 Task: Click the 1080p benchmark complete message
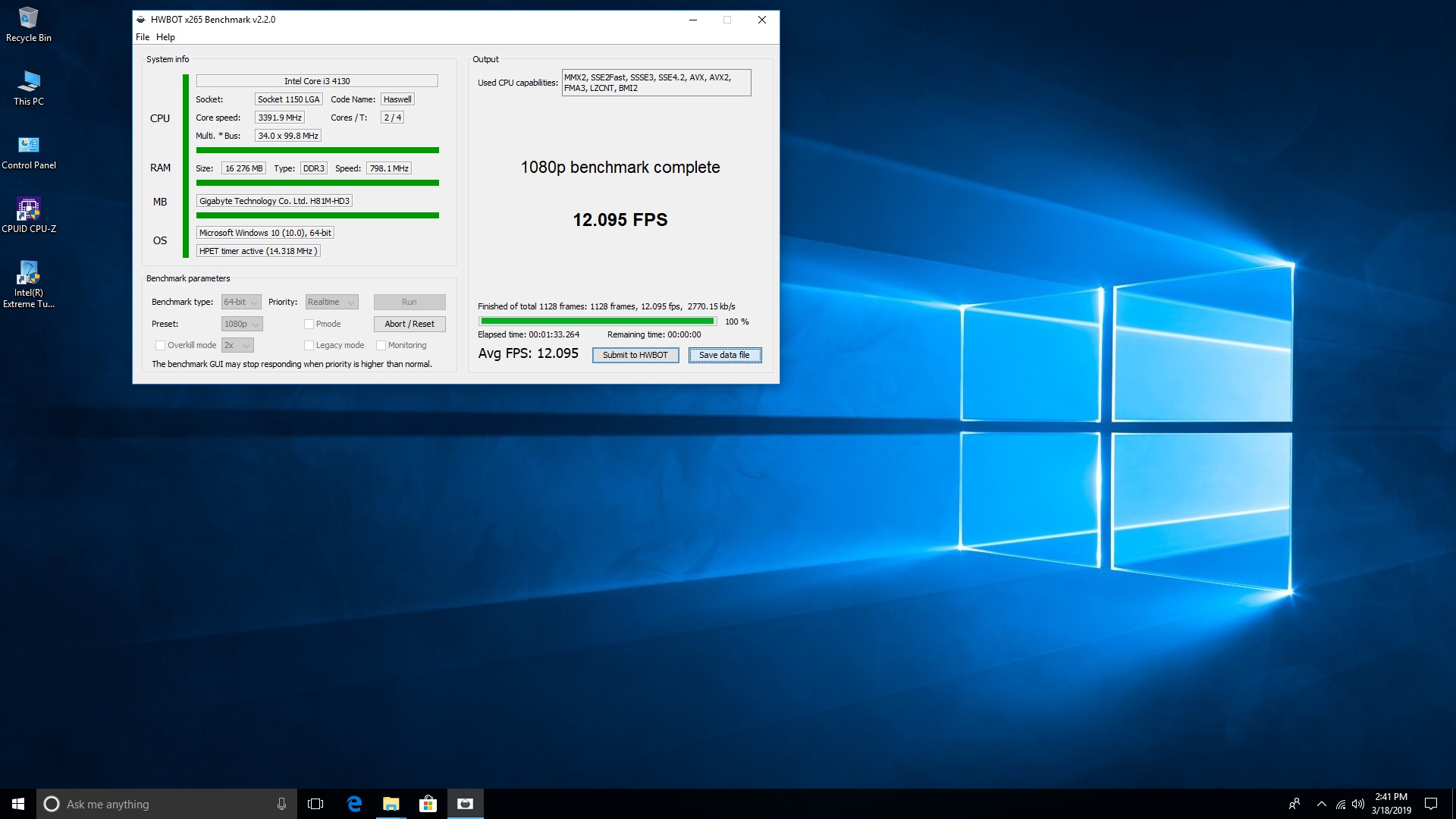(x=620, y=168)
